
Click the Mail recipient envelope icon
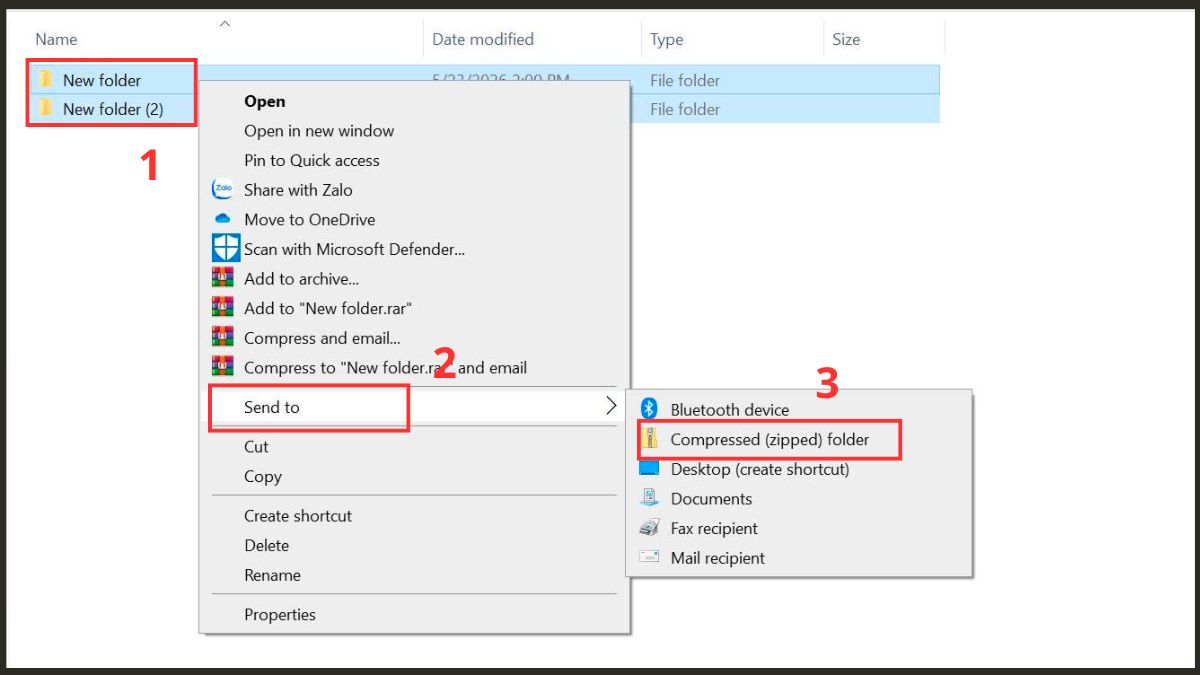click(650, 558)
